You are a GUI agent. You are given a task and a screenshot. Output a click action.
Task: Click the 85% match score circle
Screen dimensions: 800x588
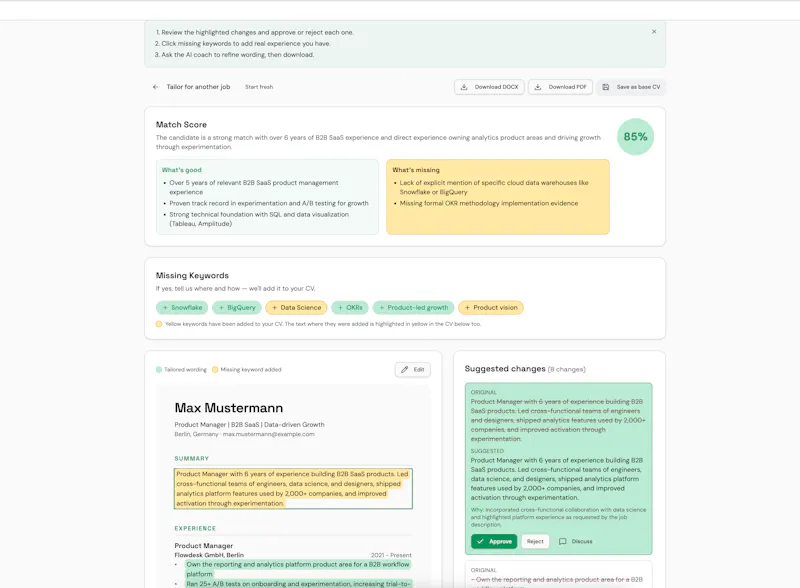point(635,137)
